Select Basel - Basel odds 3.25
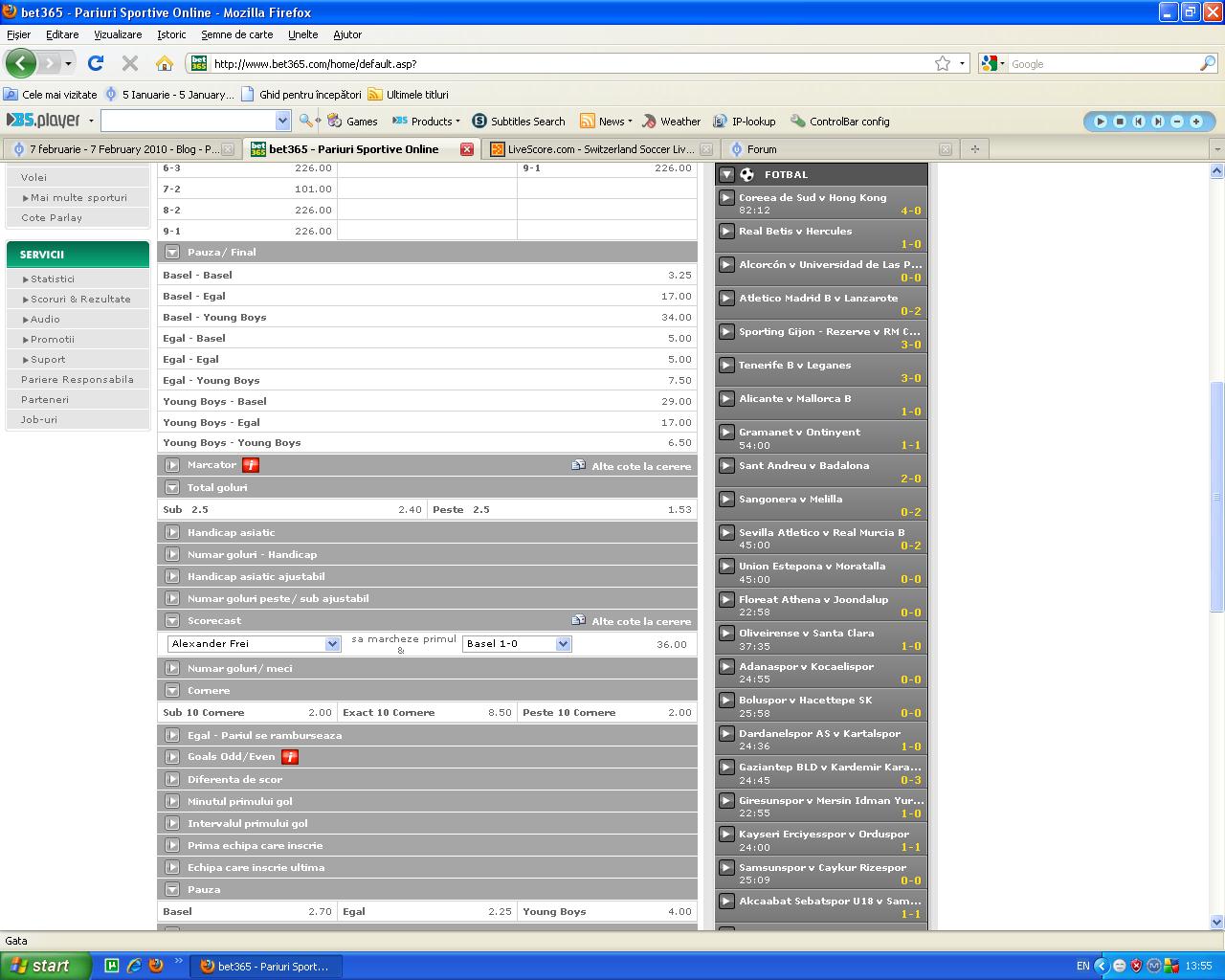1225x980 pixels. coord(427,275)
